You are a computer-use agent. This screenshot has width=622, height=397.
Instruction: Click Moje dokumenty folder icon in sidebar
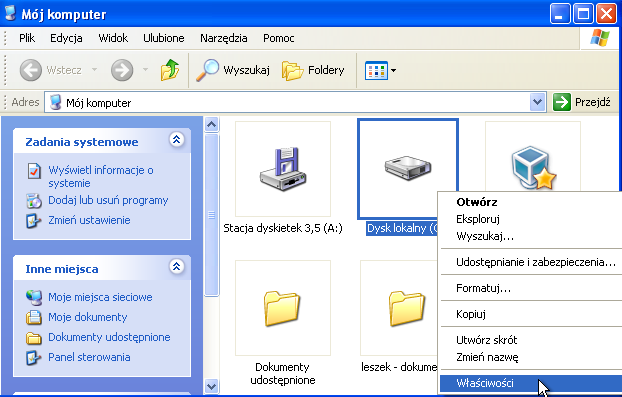34,317
